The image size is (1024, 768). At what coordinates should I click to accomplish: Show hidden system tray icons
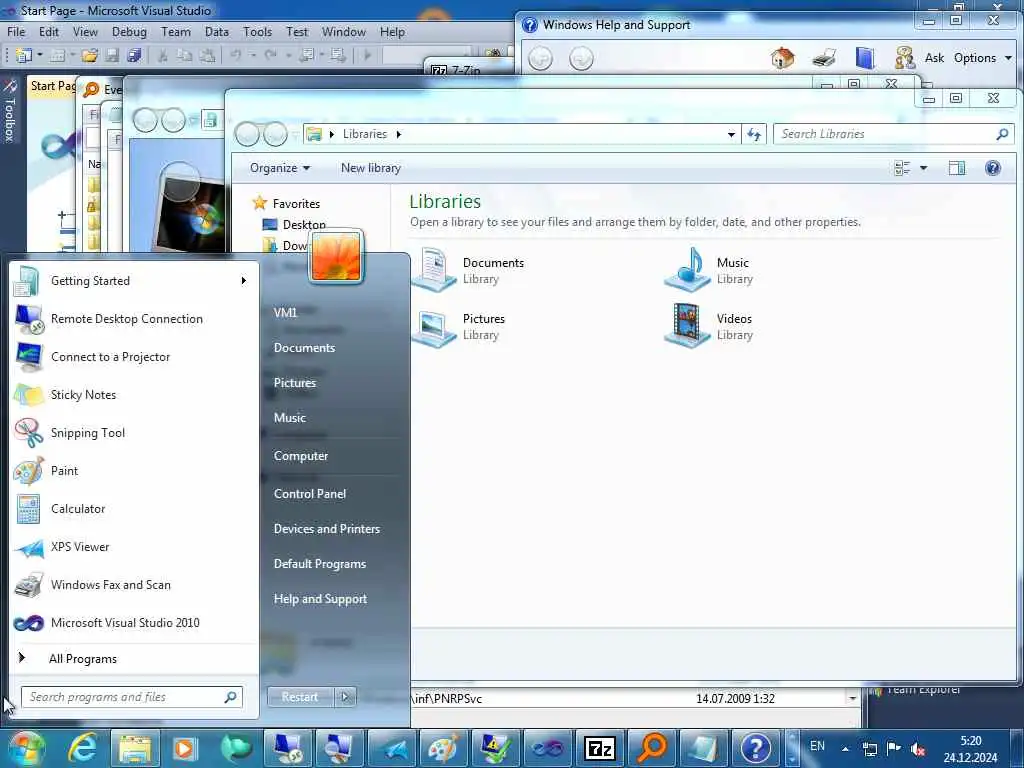845,748
